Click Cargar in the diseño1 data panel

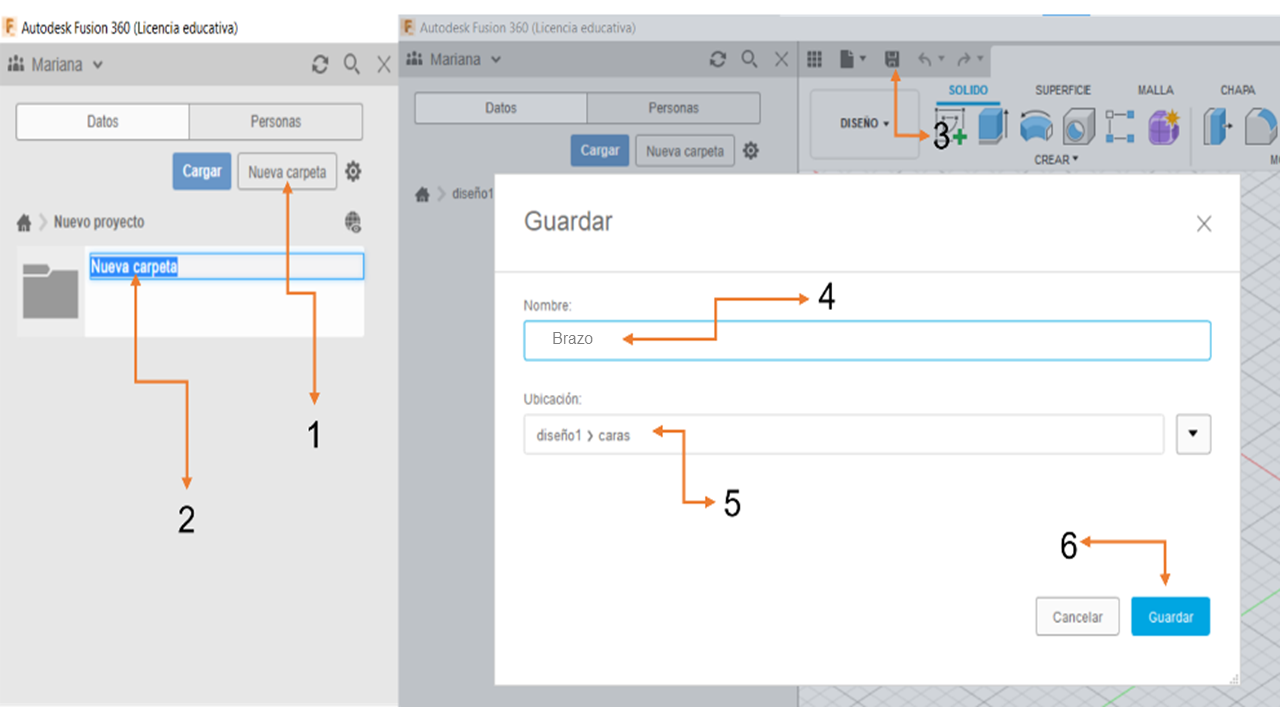click(x=600, y=151)
